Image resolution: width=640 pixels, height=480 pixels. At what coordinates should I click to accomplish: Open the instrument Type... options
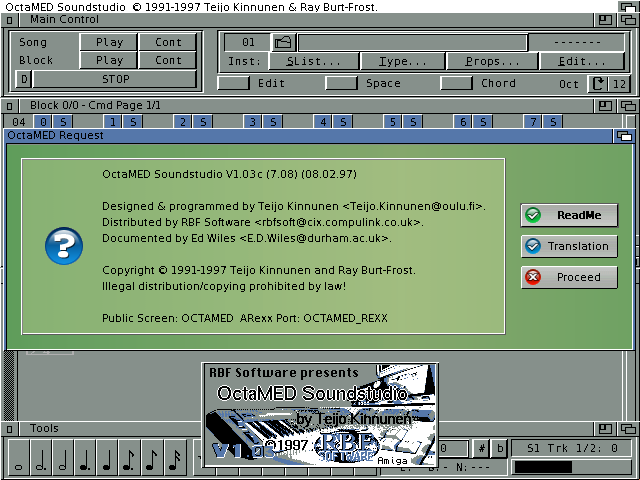point(403,62)
